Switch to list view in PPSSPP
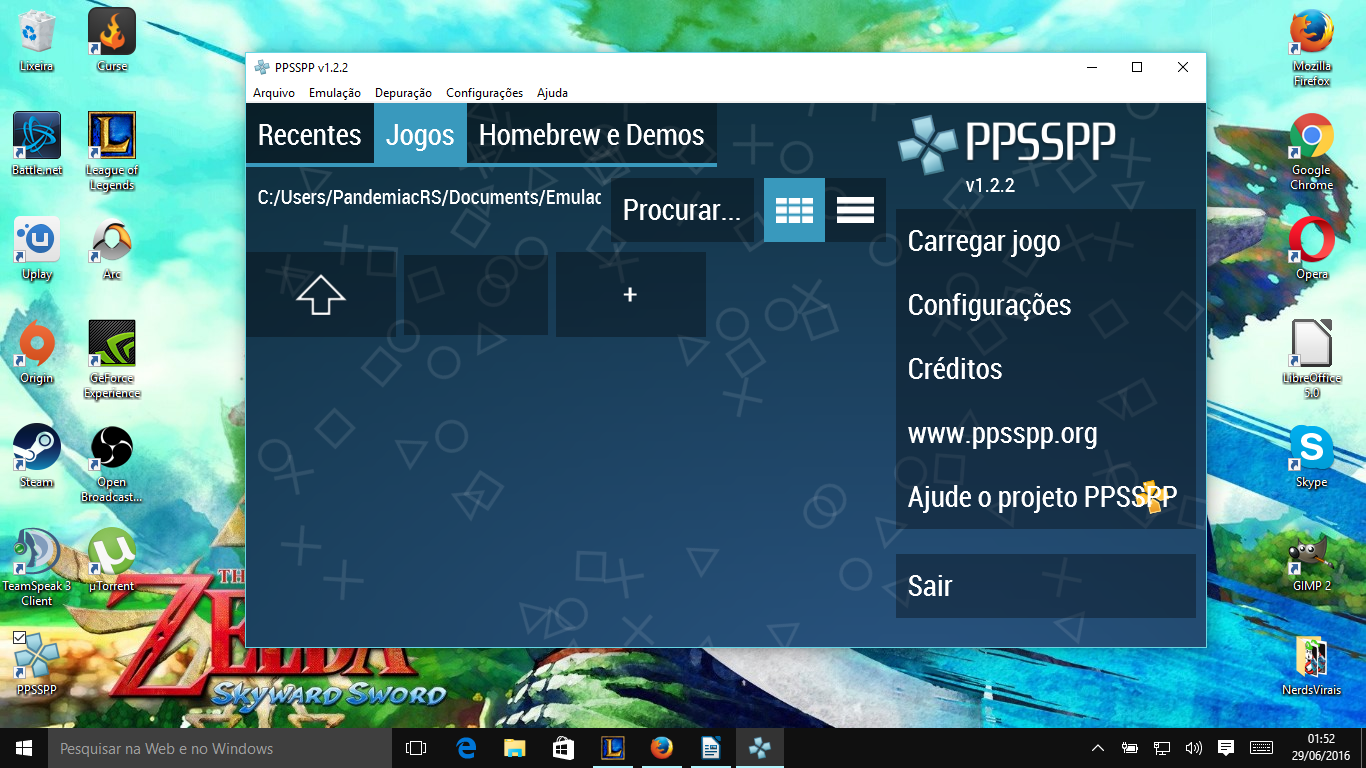Image resolution: width=1366 pixels, height=768 pixels. tap(855, 210)
